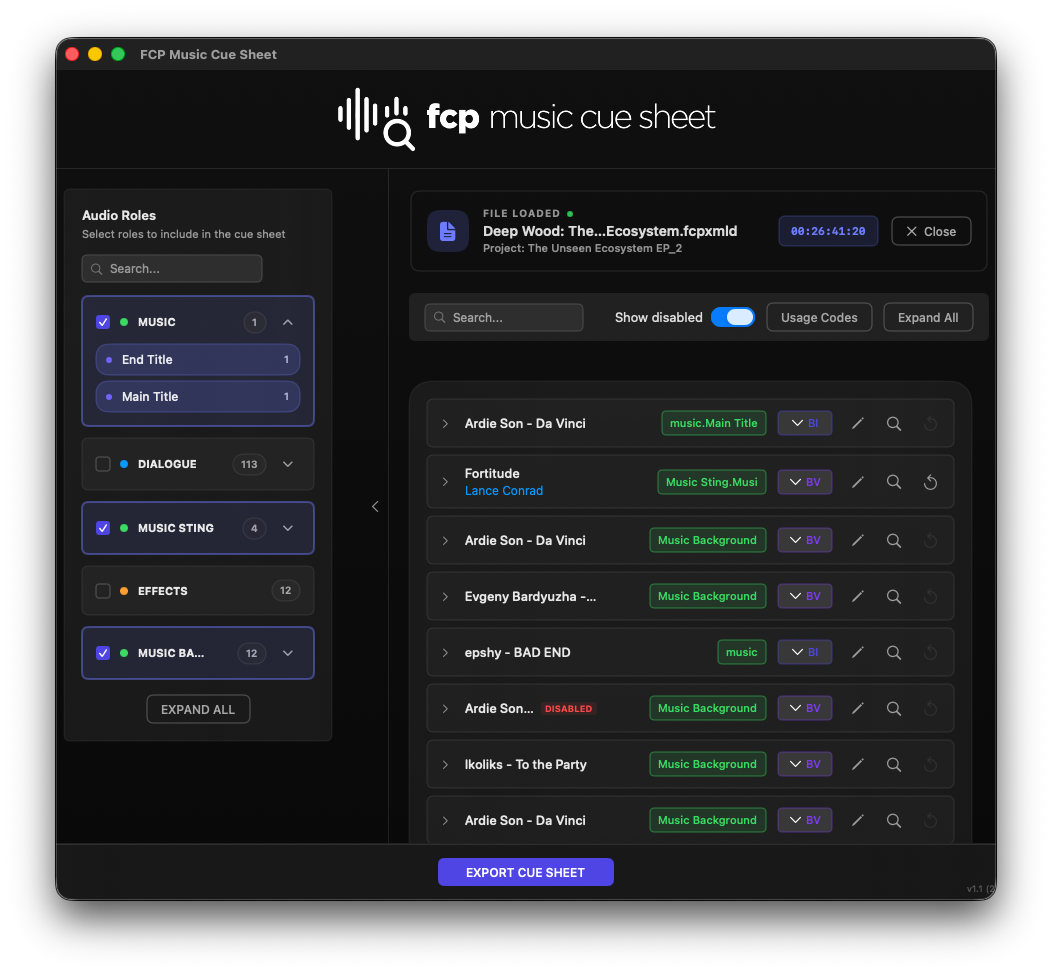Click the 1 count on End Title
Viewport: 1052px width, 974px height.
pyautogui.click(x=286, y=360)
